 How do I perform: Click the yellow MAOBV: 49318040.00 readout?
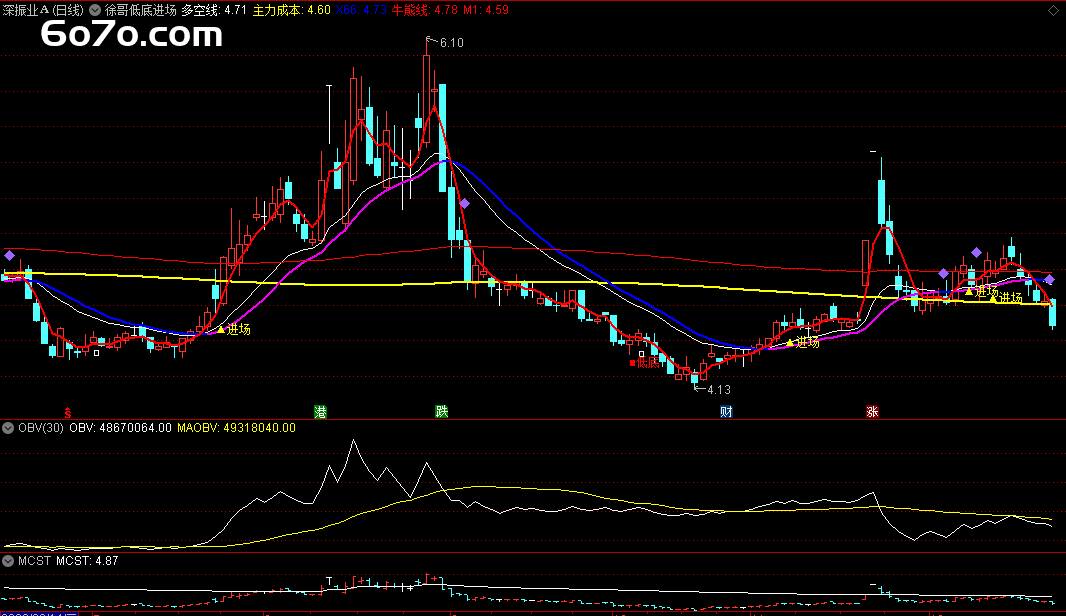pyautogui.click(x=237, y=428)
